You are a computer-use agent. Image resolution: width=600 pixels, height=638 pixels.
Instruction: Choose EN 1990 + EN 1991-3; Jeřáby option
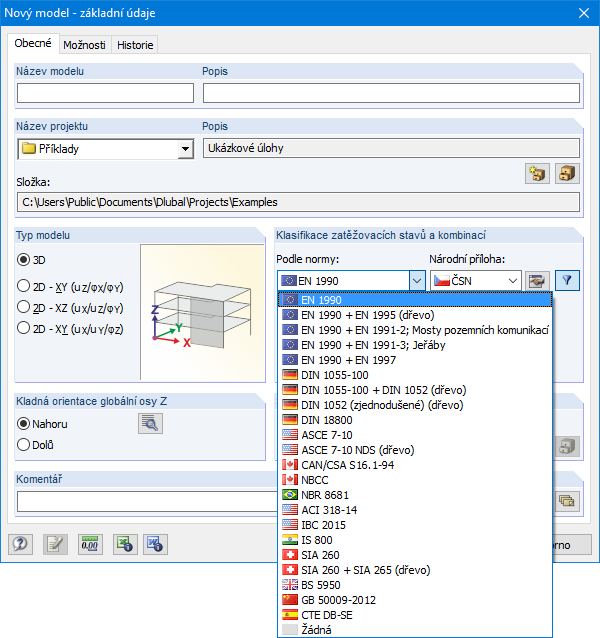pyautogui.click(x=415, y=345)
